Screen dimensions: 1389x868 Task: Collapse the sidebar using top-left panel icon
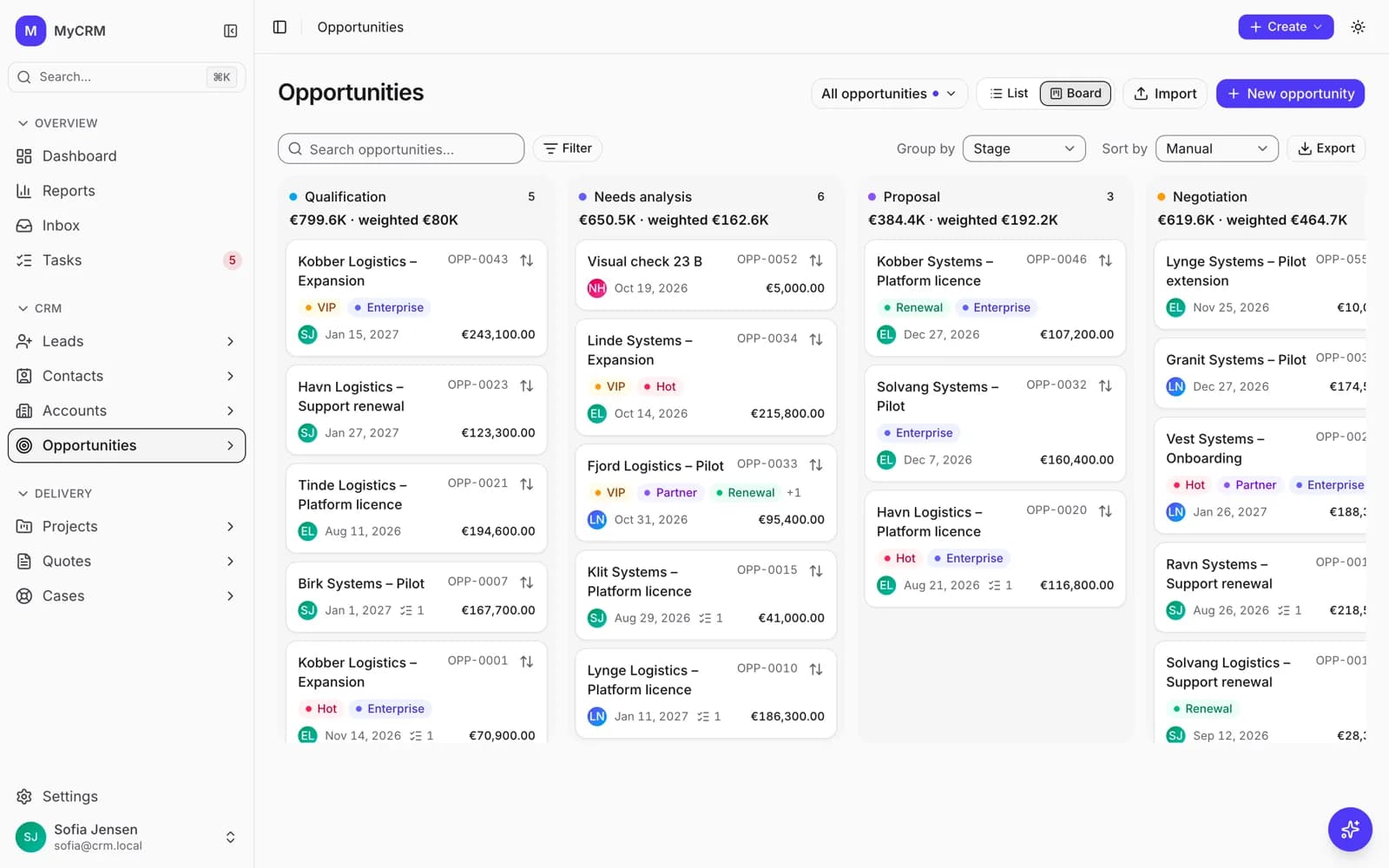pos(230,30)
